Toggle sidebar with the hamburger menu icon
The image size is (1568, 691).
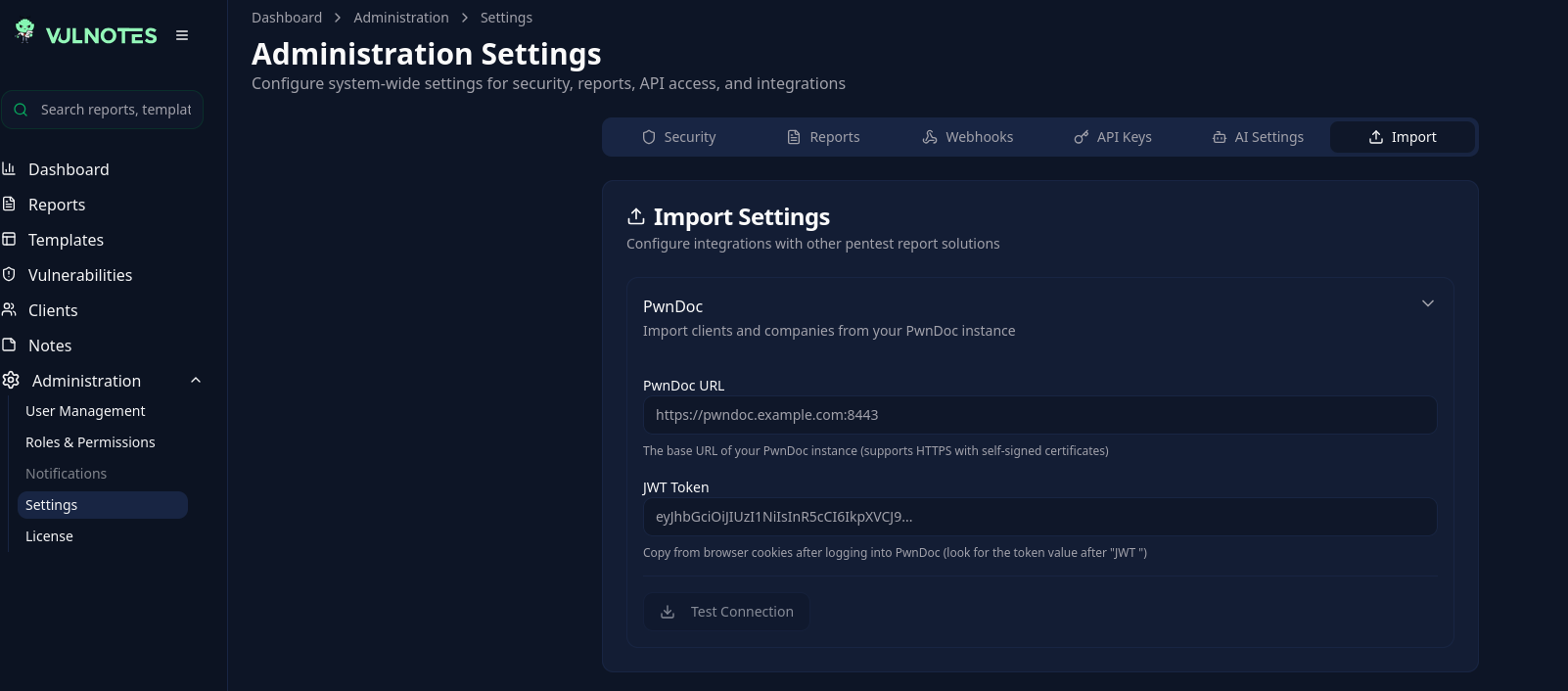click(x=182, y=35)
